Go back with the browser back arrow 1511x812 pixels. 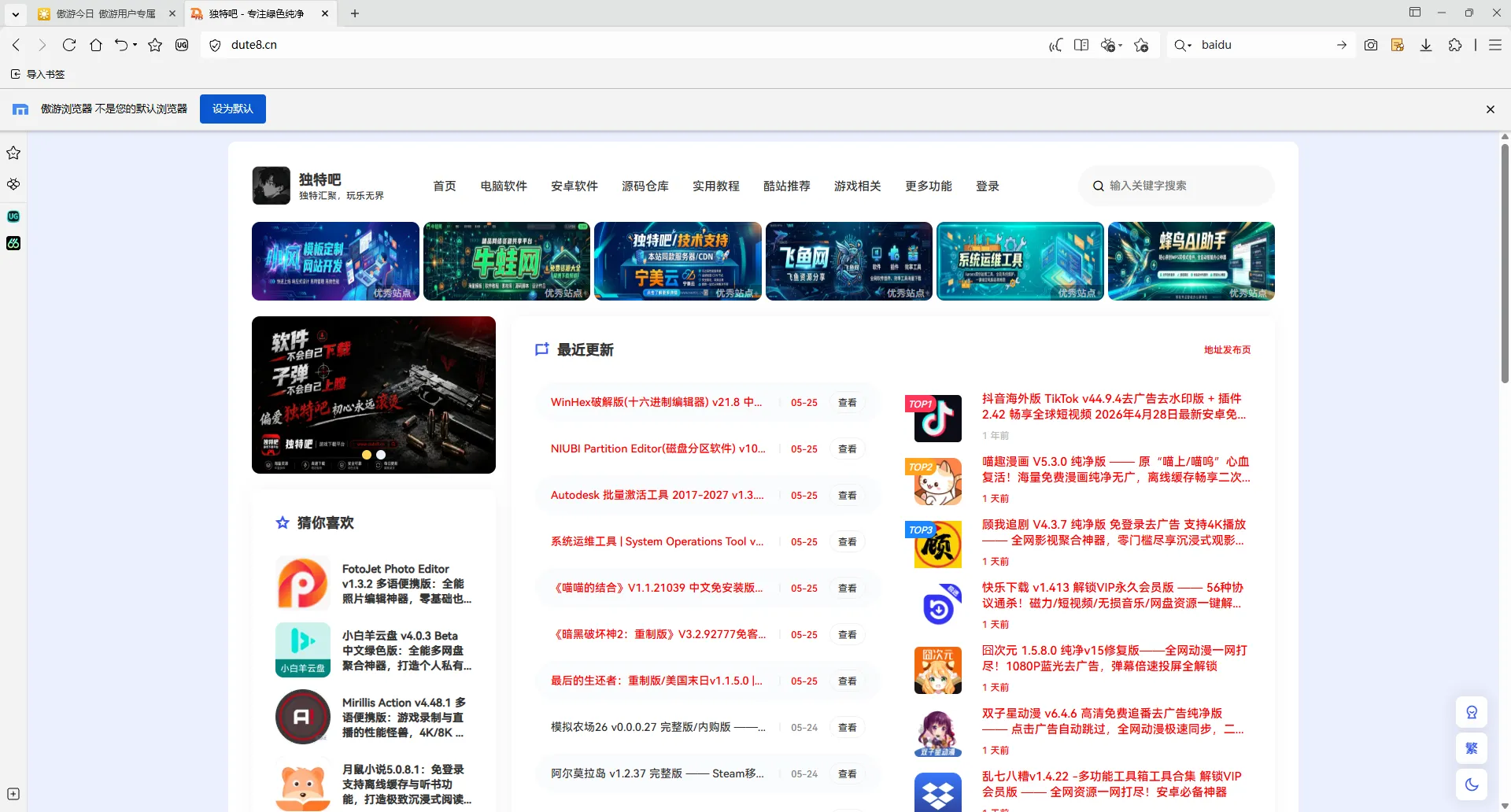tap(17, 45)
